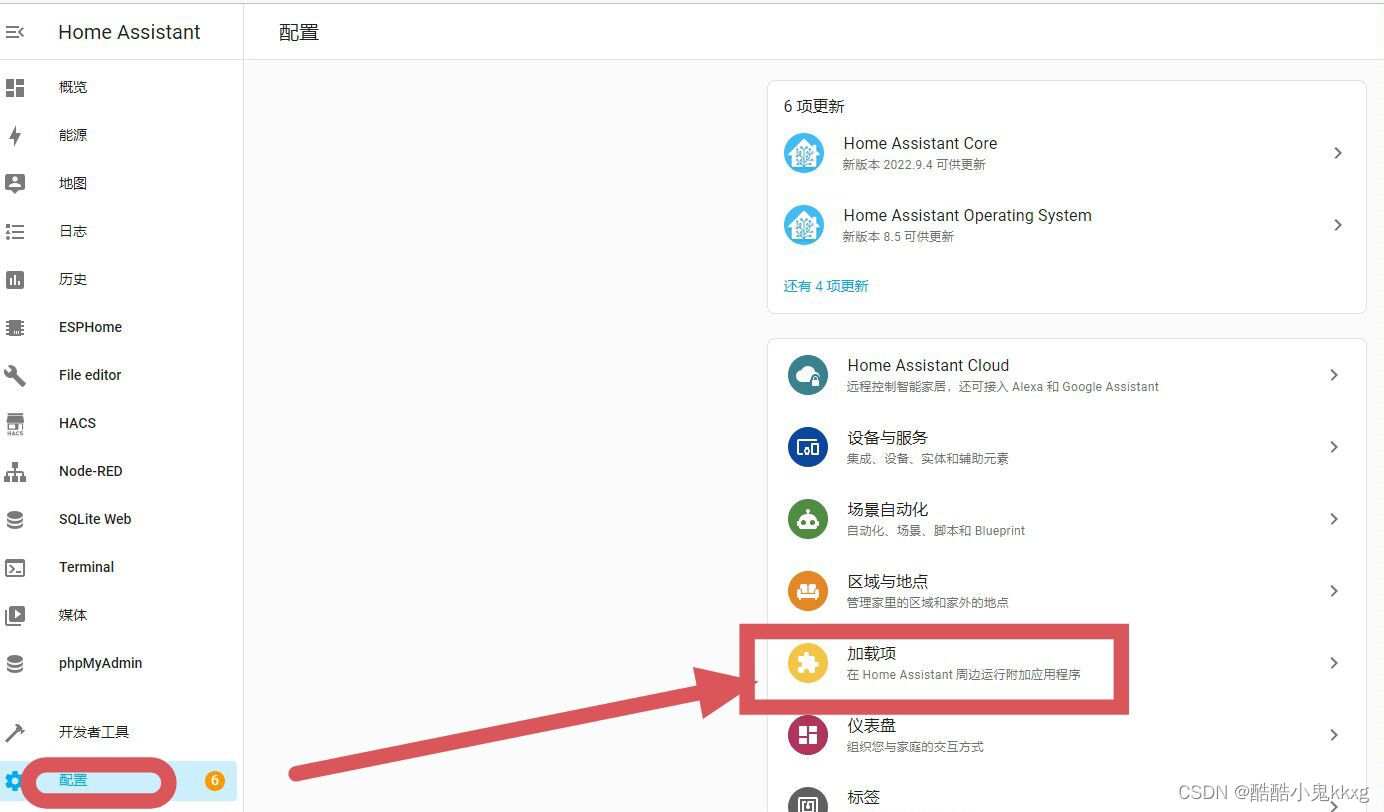Click the 还有 4 项更新 link
Image resolution: width=1384 pixels, height=812 pixels.
[826, 286]
